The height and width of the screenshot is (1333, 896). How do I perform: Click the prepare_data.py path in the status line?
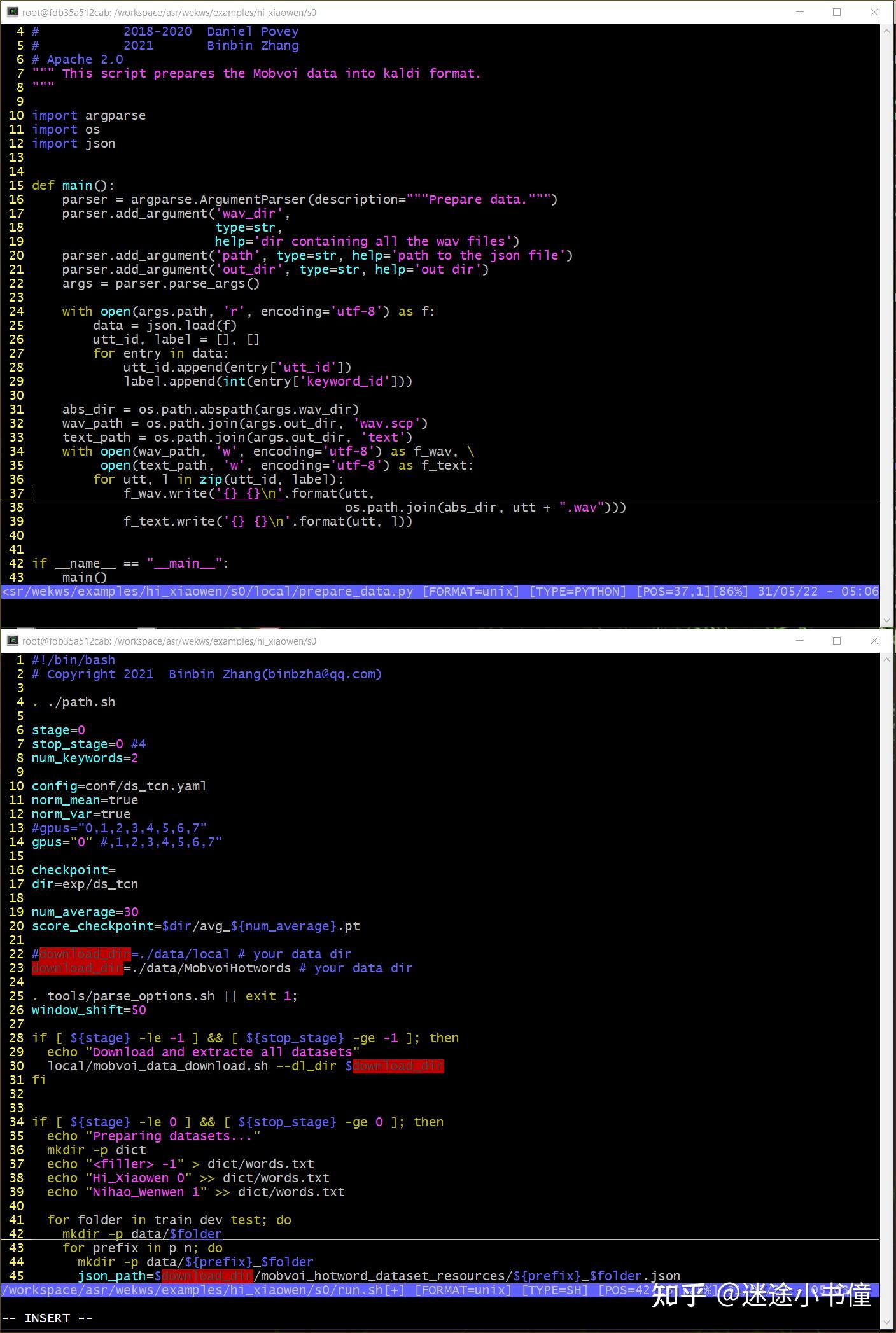207,591
